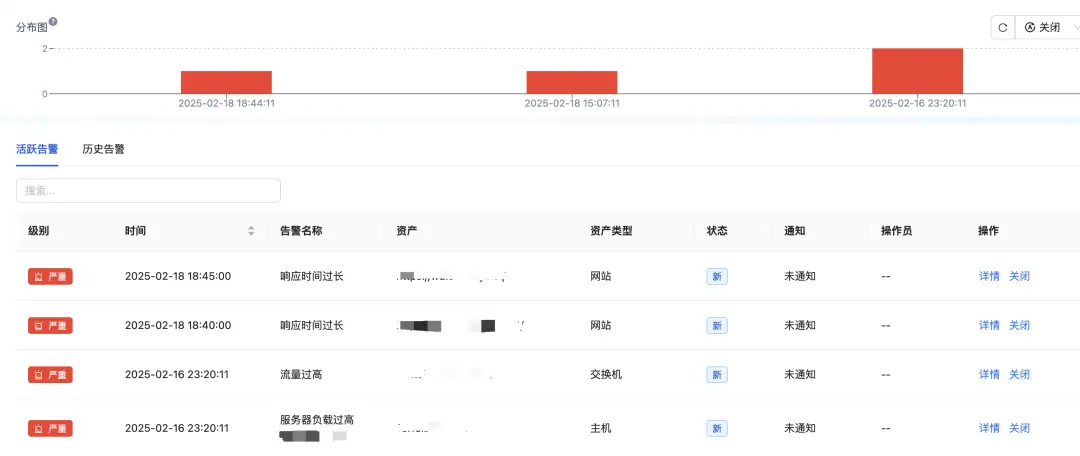Click the 严重 badge of the 流量过高 row
The height and width of the screenshot is (456, 1080).
(50, 375)
